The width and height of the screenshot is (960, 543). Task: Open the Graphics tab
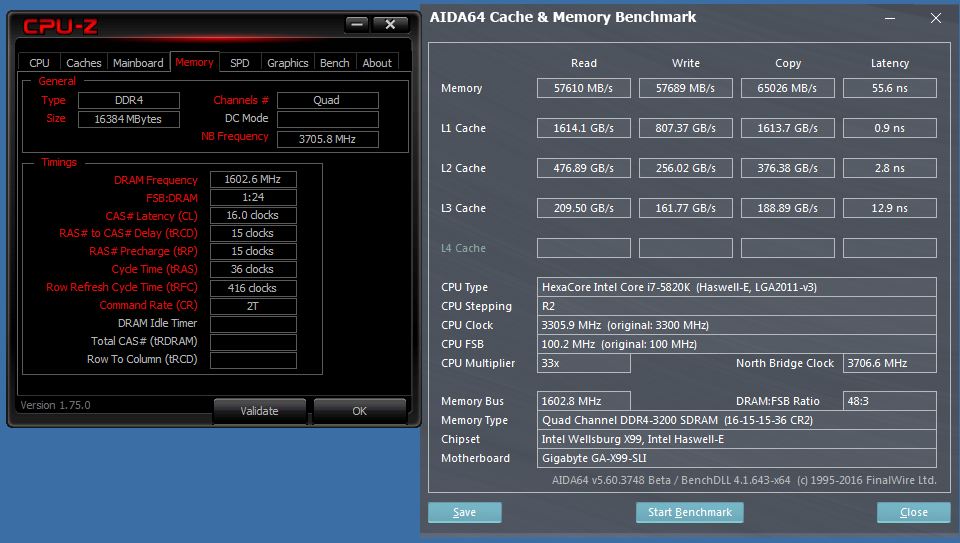[288, 63]
